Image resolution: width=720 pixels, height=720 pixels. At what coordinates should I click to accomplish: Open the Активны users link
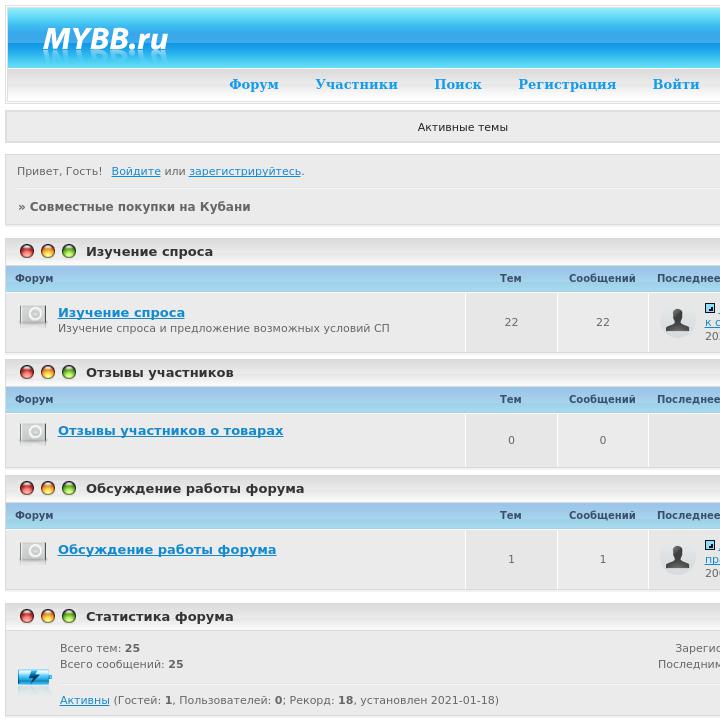tap(84, 700)
